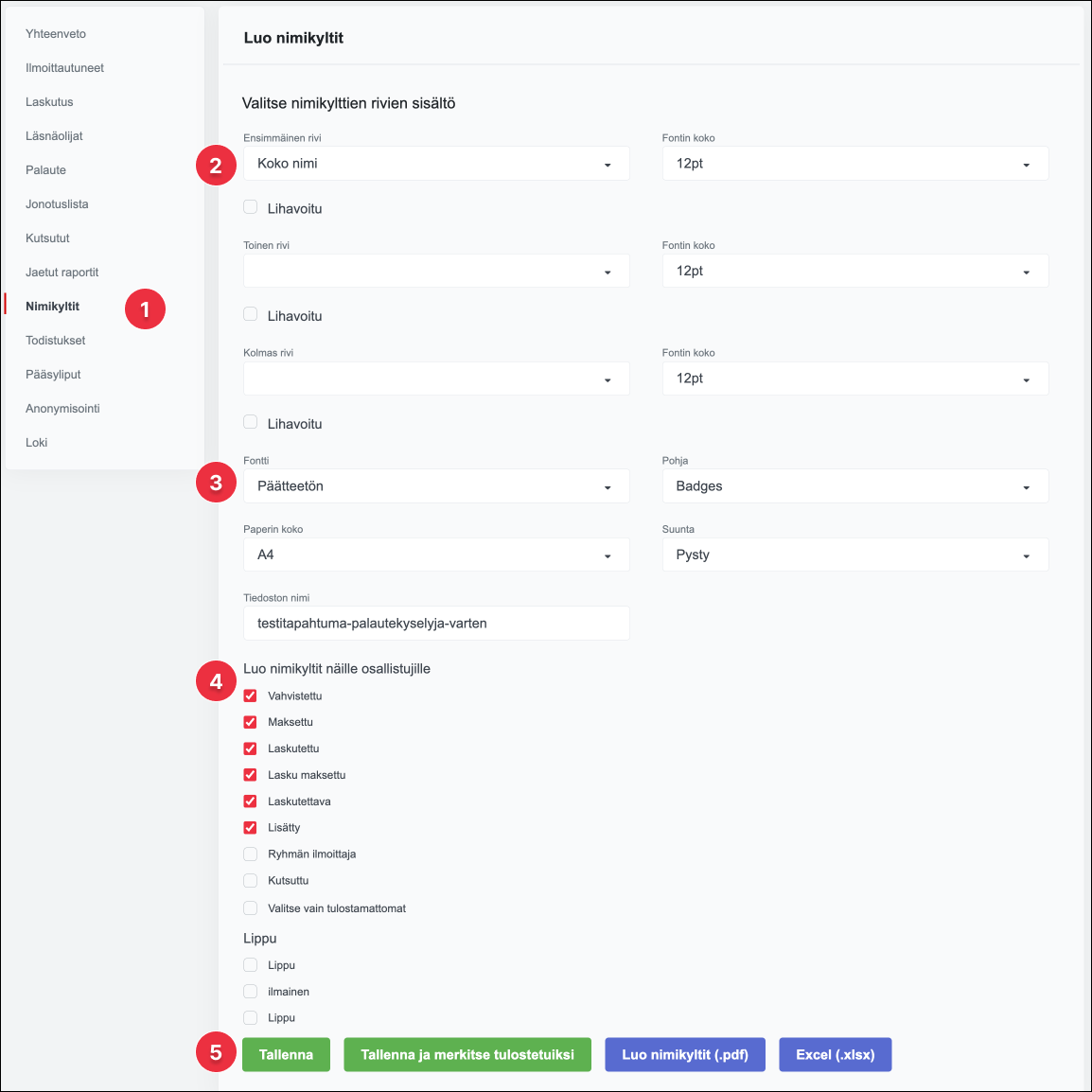Open Suunta dropdown showing Pysty
1092x1092 pixels.
coord(855,555)
